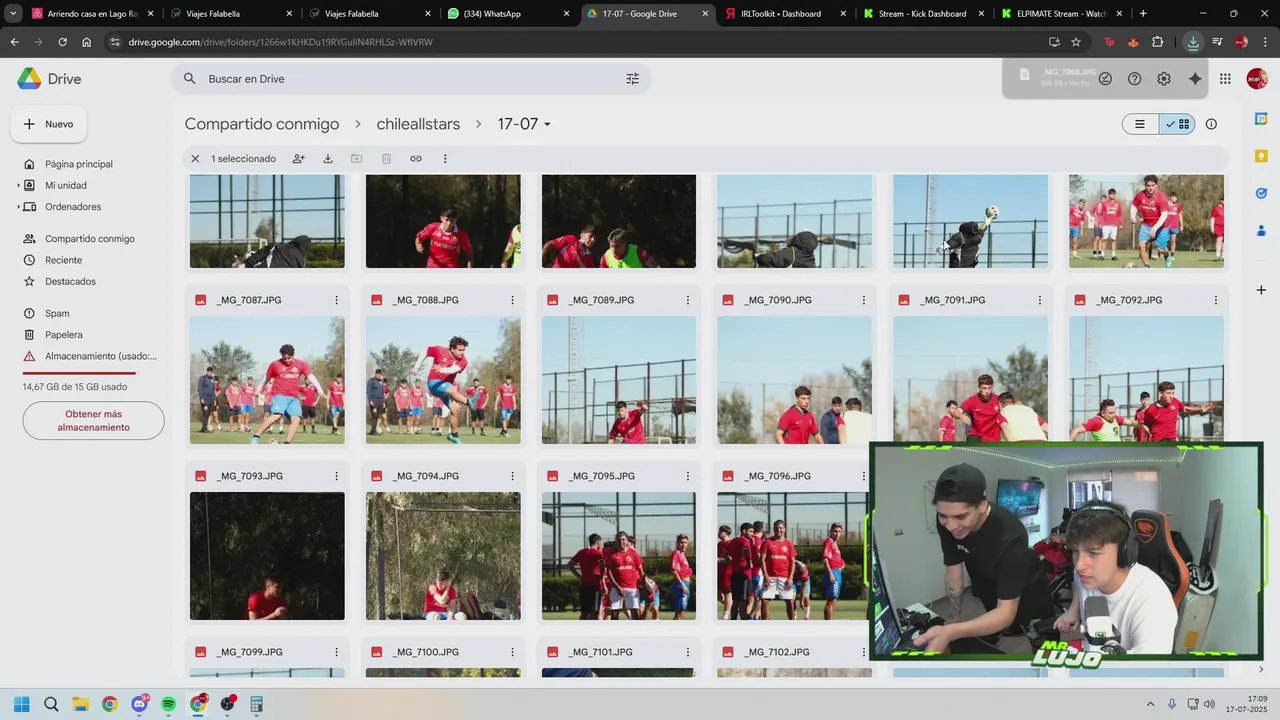1280x720 pixels.
Task: Switch to grid layout view
Action: [1177, 124]
